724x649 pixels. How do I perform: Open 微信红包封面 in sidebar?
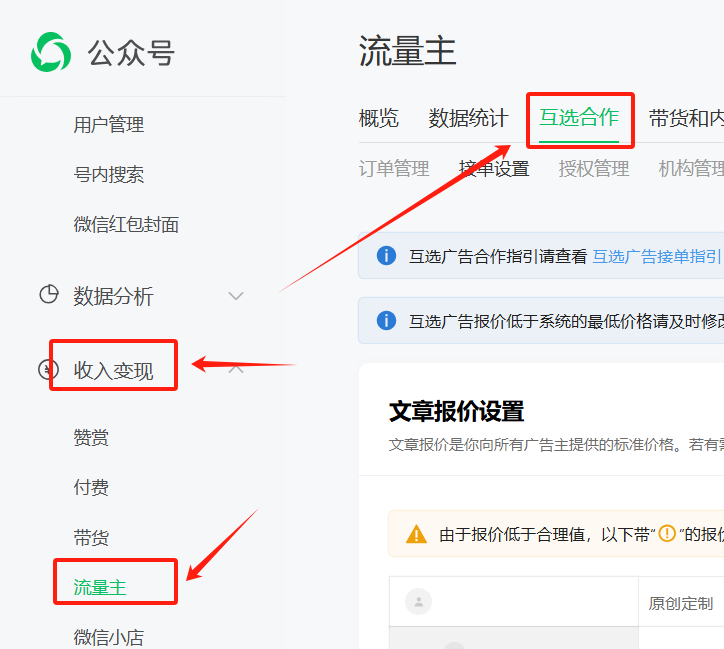pyautogui.click(x=126, y=225)
